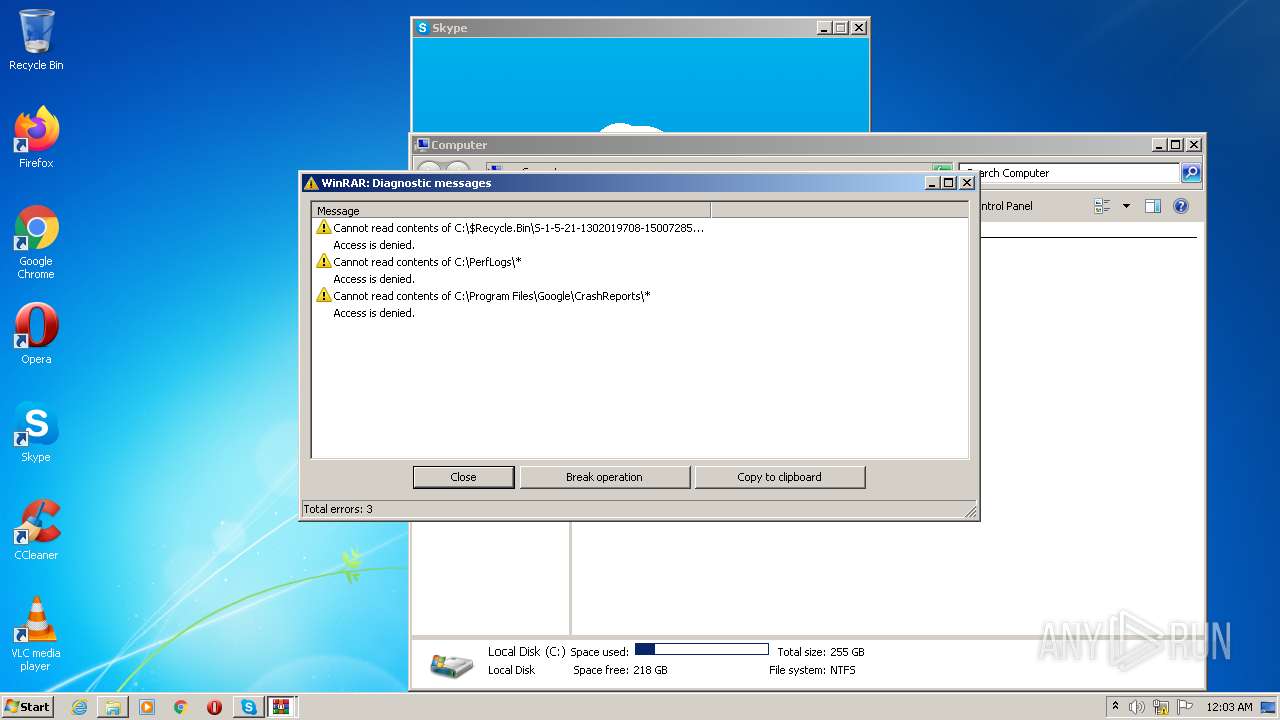Viewport: 1280px width, 720px height.
Task: Open the Skype desktop shortcut
Action: coord(36,432)
